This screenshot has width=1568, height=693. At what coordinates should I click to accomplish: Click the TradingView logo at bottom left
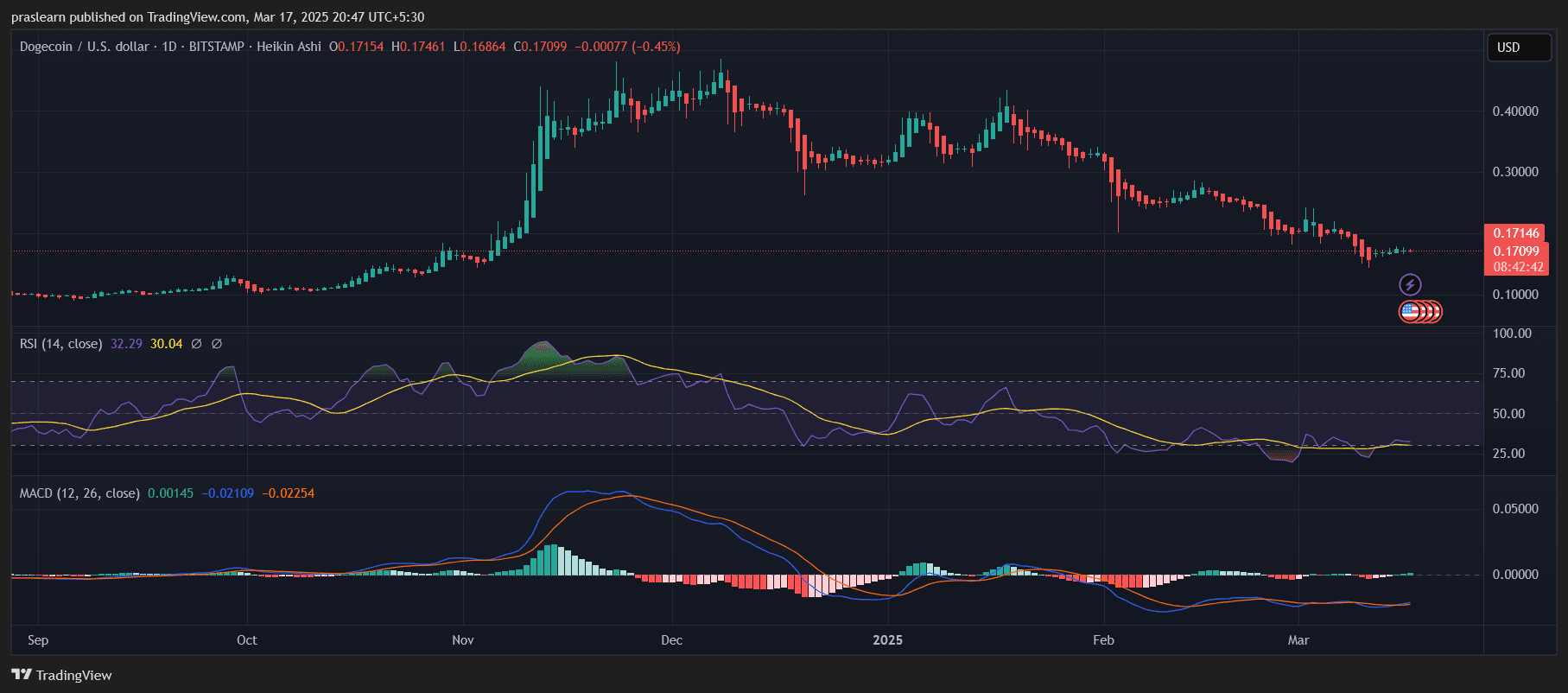(x=61, y=675)
